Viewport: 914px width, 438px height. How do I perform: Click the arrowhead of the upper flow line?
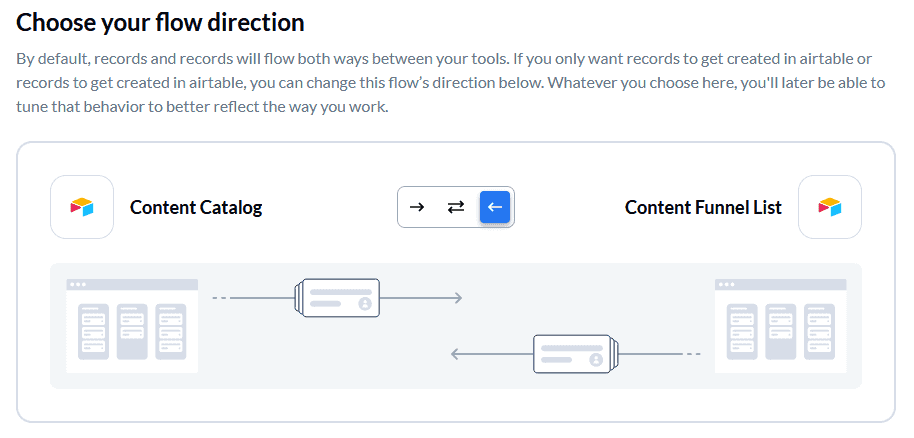pyautogui.click(x=458, y=298)
